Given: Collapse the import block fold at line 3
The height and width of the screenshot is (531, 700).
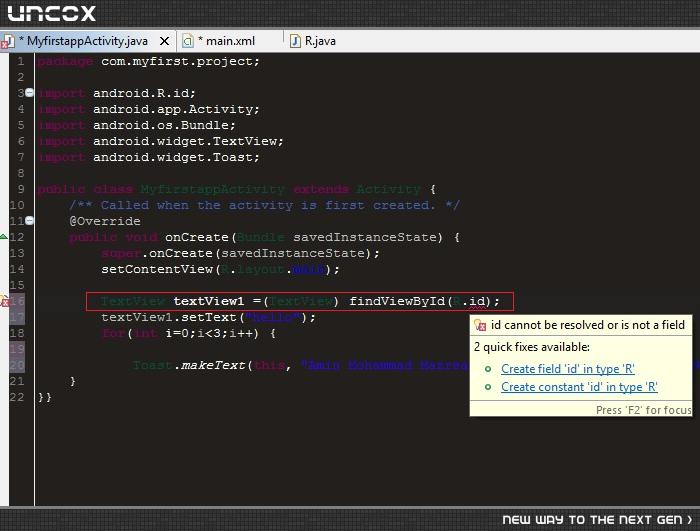Looking at the screenshot, I should (29, 92).
